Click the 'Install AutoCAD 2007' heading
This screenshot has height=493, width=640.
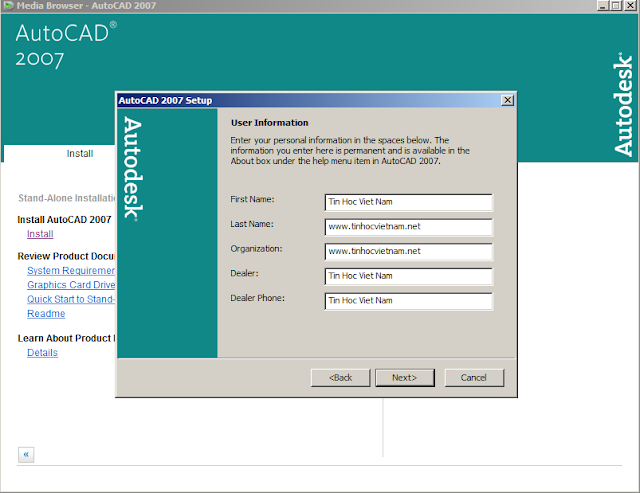coord(64,220)
